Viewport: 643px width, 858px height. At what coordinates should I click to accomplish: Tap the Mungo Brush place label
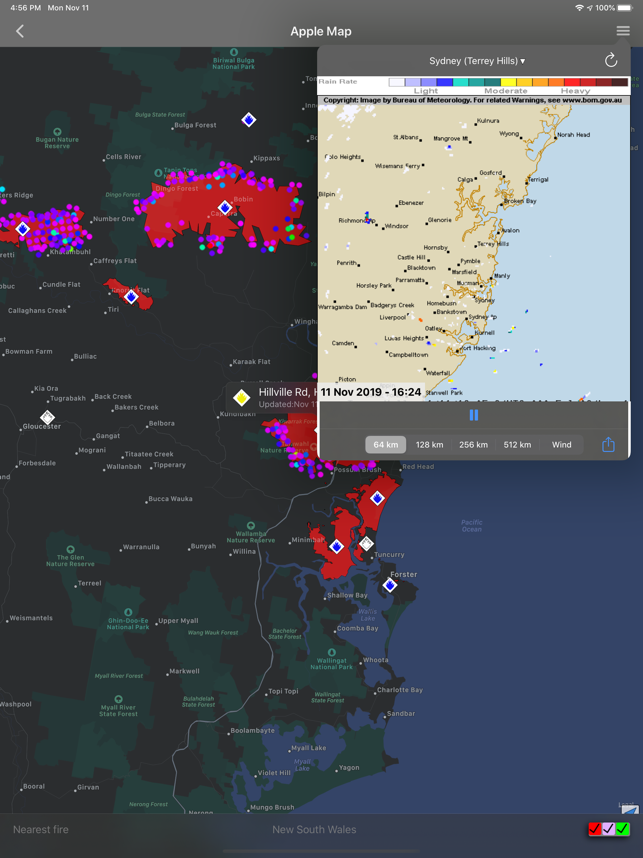(x=272, y=807)
